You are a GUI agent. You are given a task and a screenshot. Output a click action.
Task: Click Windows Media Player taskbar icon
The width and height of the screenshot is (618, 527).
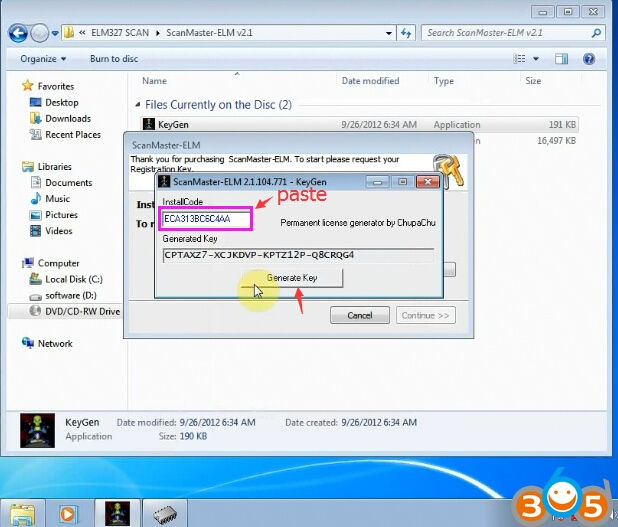(x=68, y=514)
